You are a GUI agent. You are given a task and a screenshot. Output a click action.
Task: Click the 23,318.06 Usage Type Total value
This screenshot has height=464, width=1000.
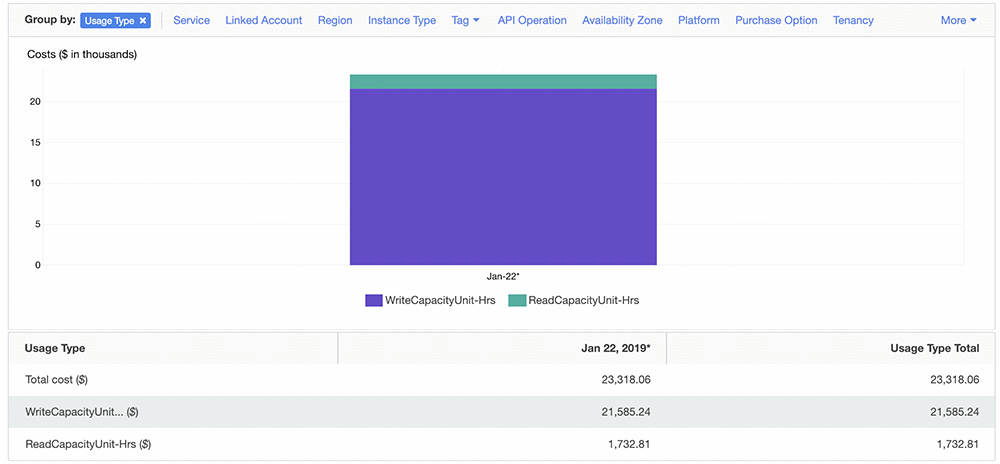(957, 380)
